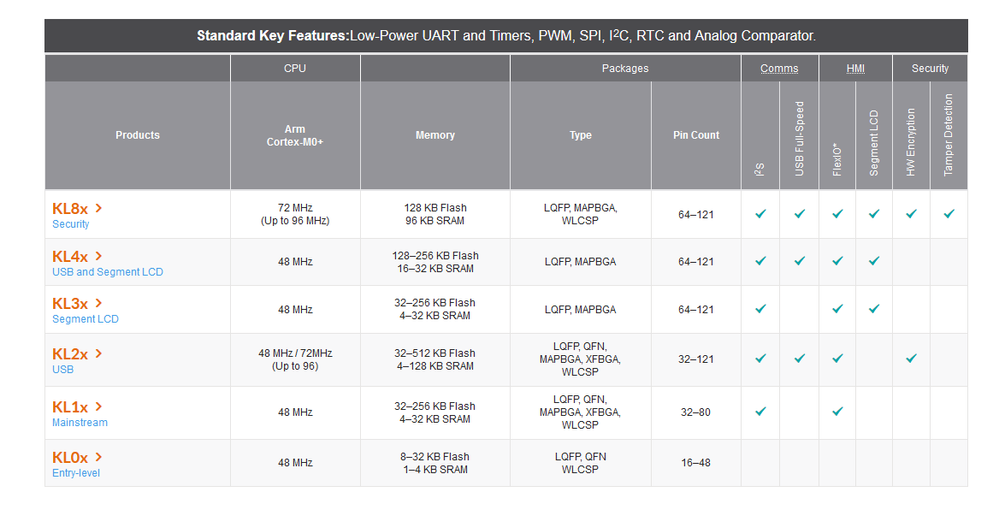999x505 pixels.
Task: Expand the KL8x chevron arrow
Action: (x=99, y=208)
